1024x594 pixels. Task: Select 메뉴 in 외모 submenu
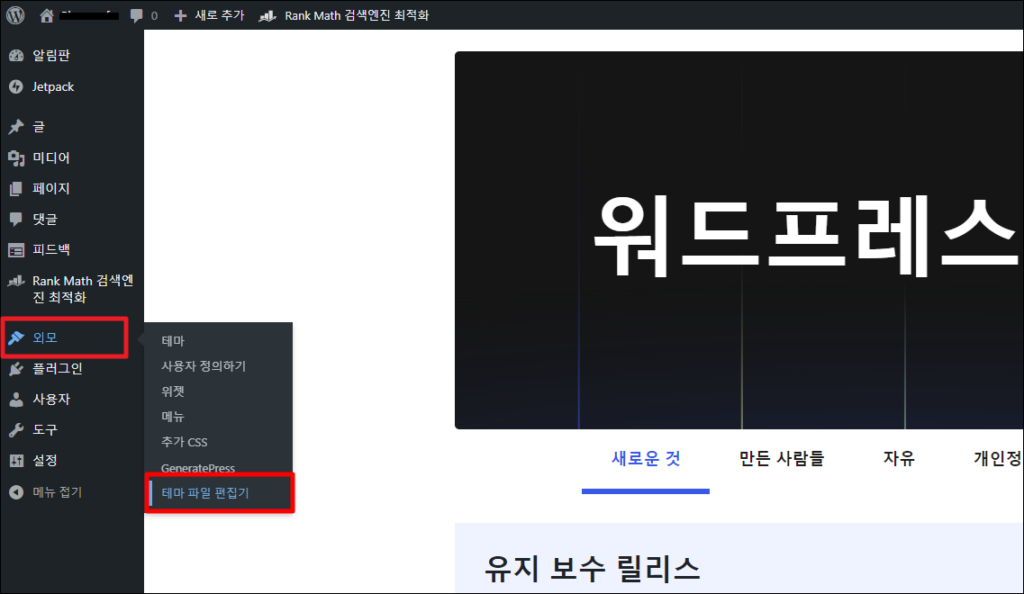pos(173,416)
